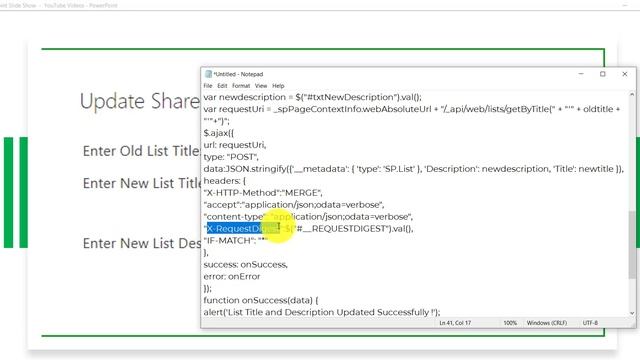Image resolution: width=640 pixels, height=360 pixels.
Task: Maximize the Notepad window
Action: click(x=602, y=74)
